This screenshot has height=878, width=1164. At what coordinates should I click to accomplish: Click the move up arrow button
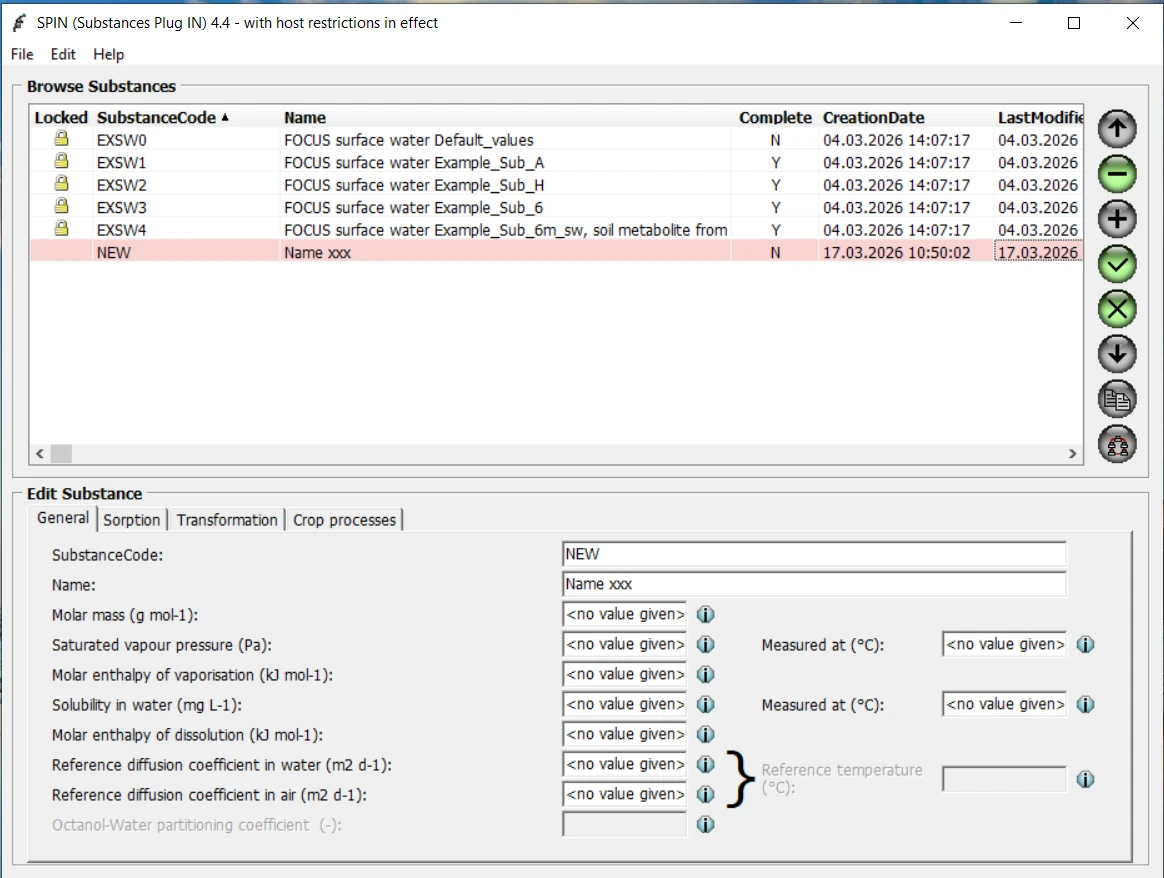click(1117, 129)
